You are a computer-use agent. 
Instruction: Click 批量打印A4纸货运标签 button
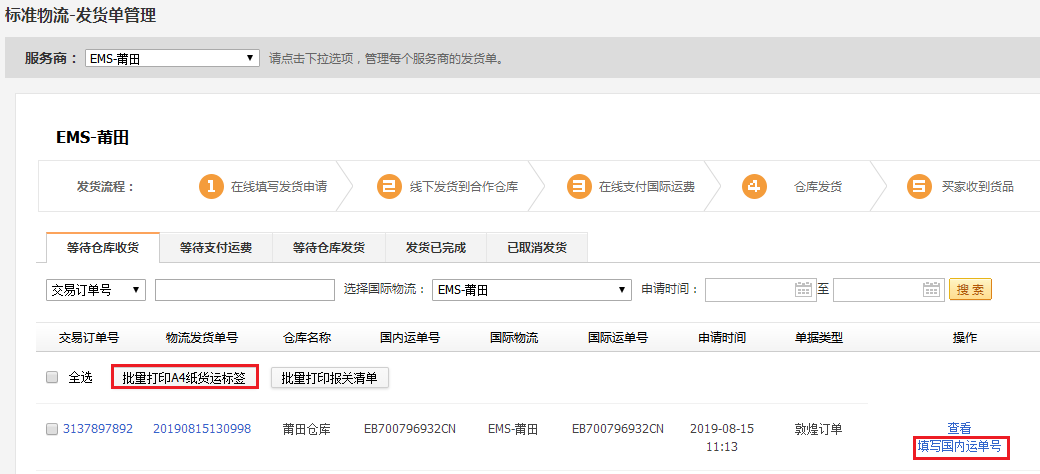184,378
